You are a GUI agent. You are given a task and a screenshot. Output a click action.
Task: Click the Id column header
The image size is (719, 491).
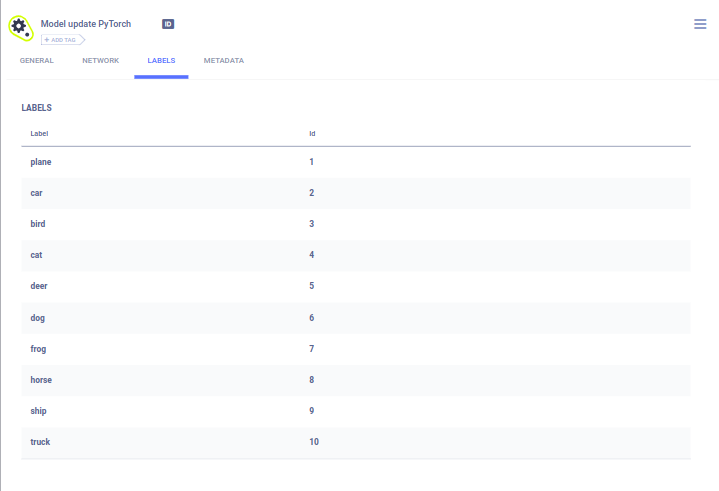pyautogui.click(x=312, y=133)
